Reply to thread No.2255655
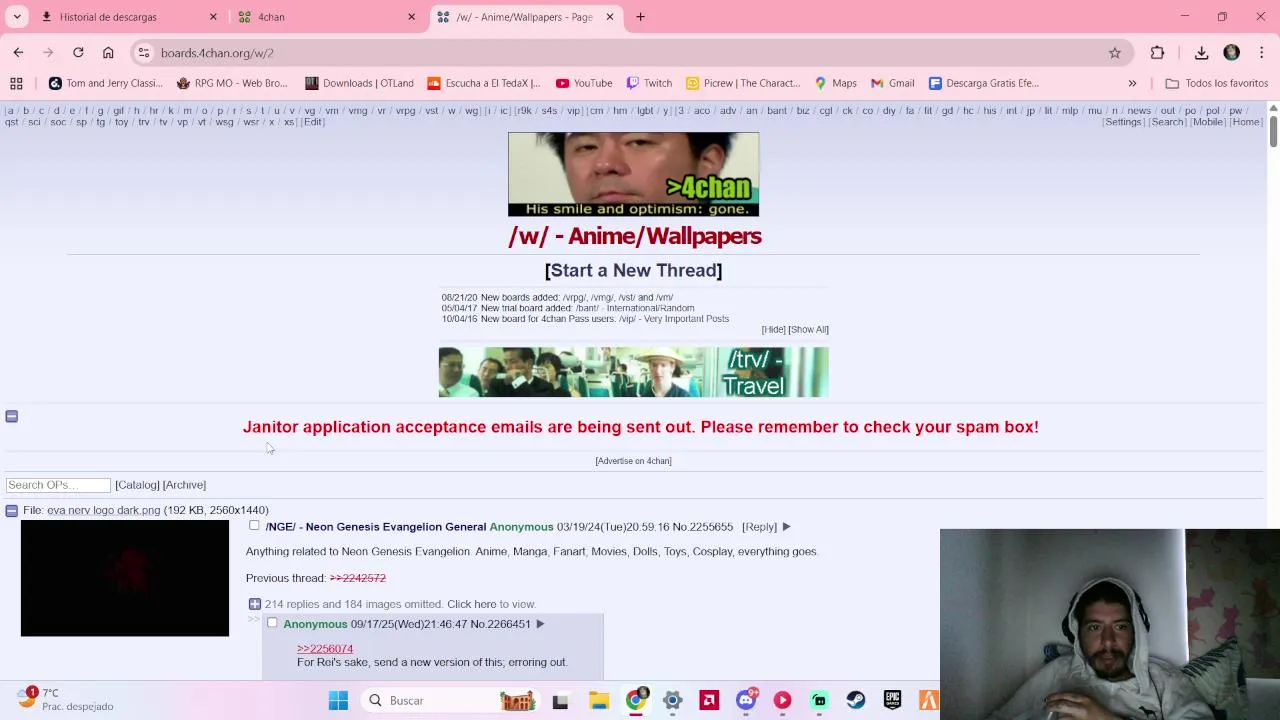This screenshot has height=720, width=1280. click(x=760, y=527)
